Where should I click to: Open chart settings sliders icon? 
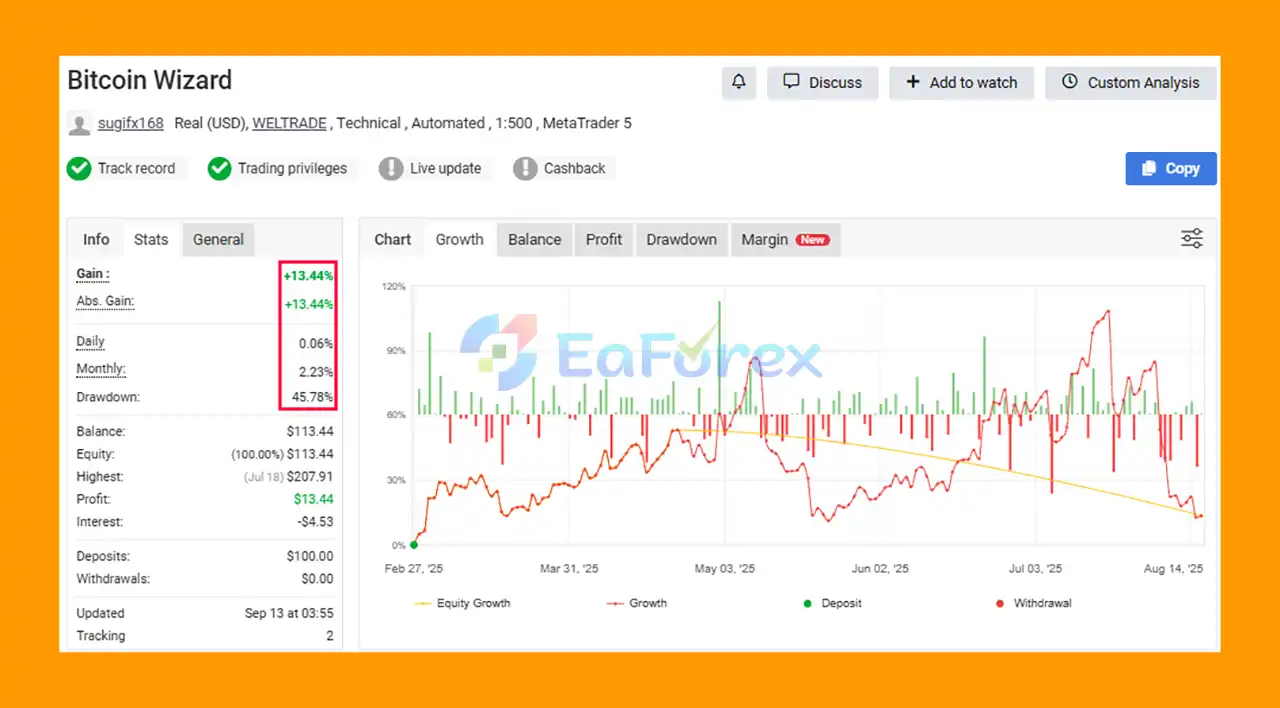click(1192, 239)
